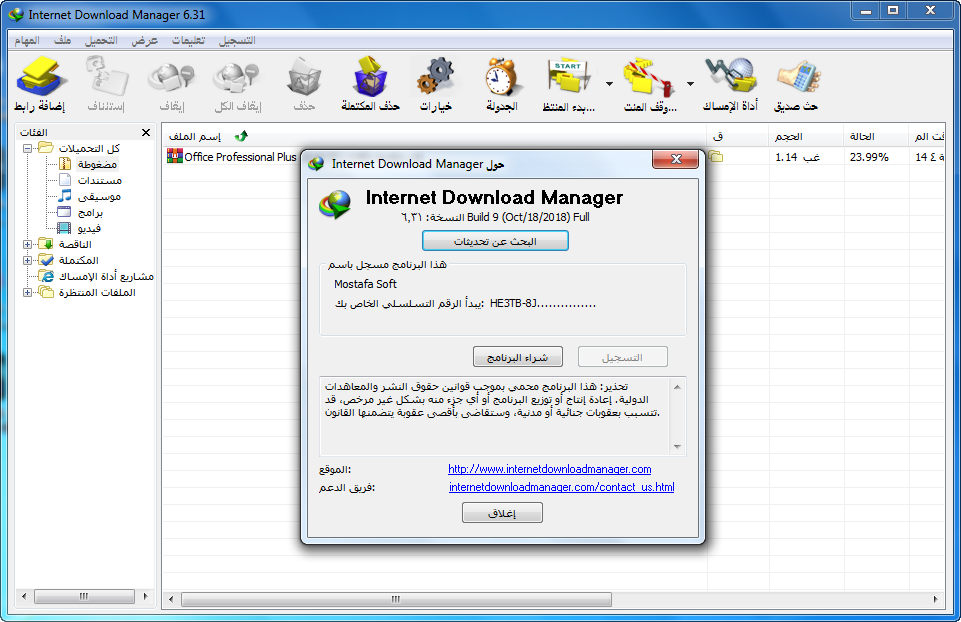This screenshot has width=961, height=622.
Task: Expand the Queues (الملفات المنتظرة) tree node
Action: tap(27, 292)
